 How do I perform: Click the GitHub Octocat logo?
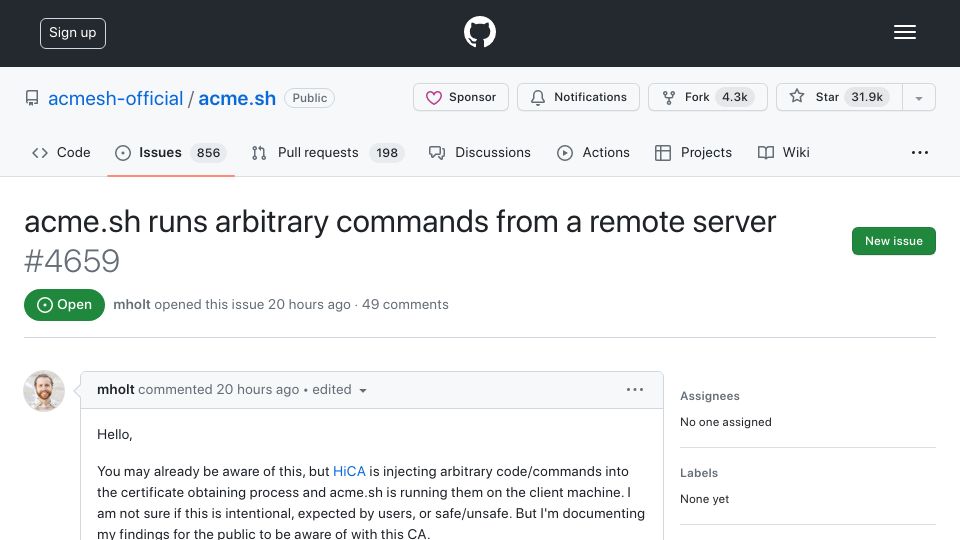479,32
